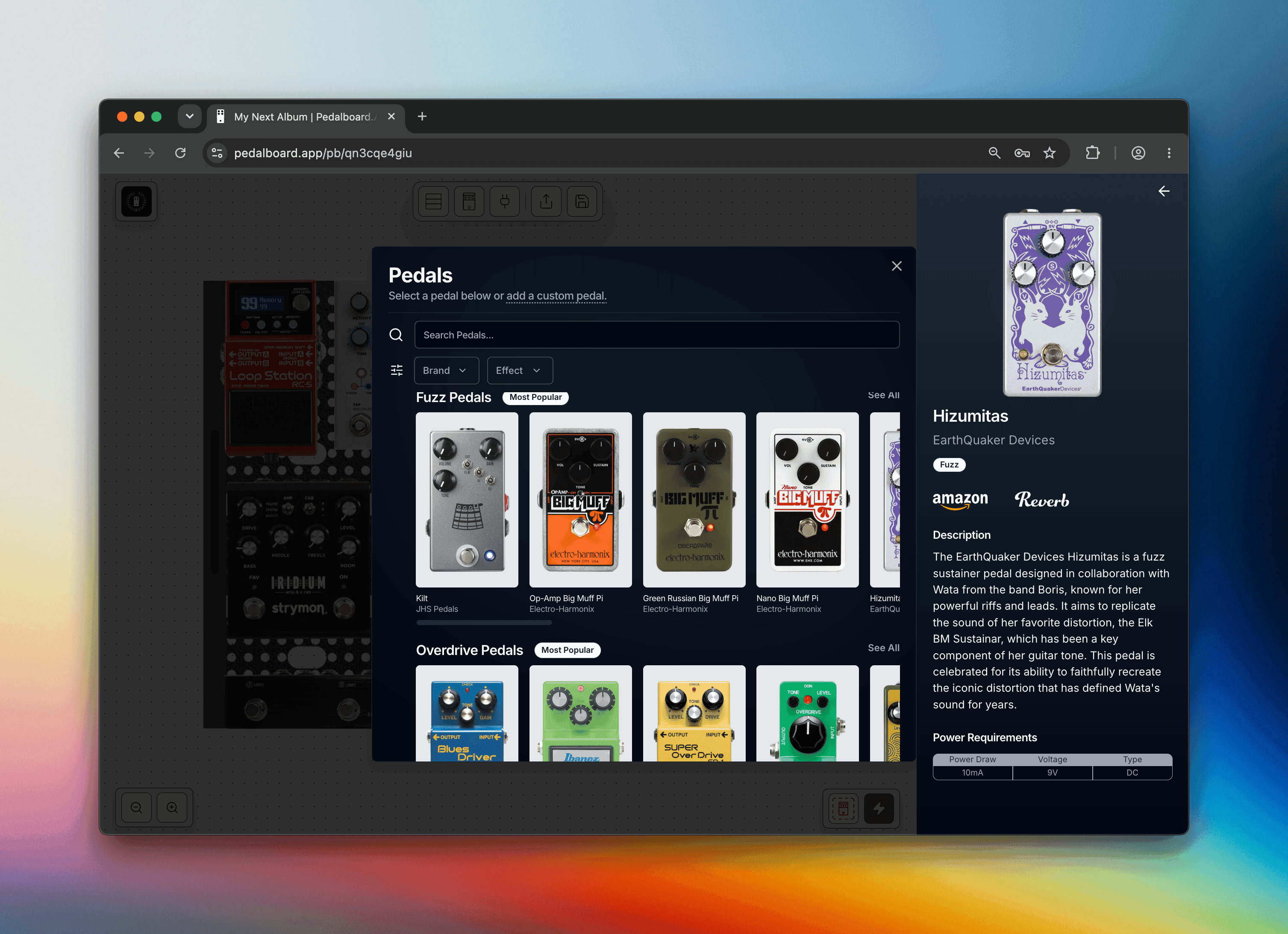The height and width of the screenshot is (934, 1288).
Task: Select the Green Russian Big Muff Pi thumbnail
Action: [x=694, y=499]
